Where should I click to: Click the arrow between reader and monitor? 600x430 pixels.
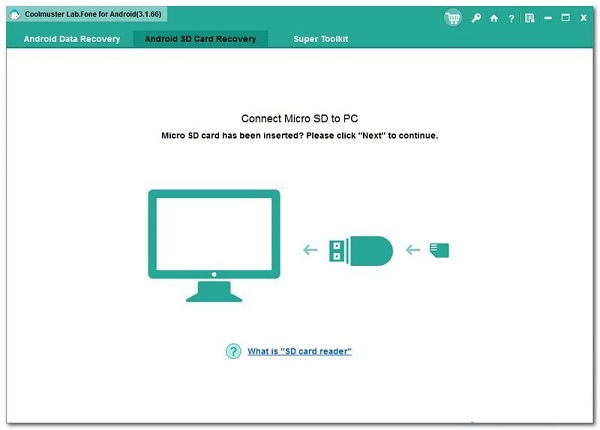[x=310, y=250]
